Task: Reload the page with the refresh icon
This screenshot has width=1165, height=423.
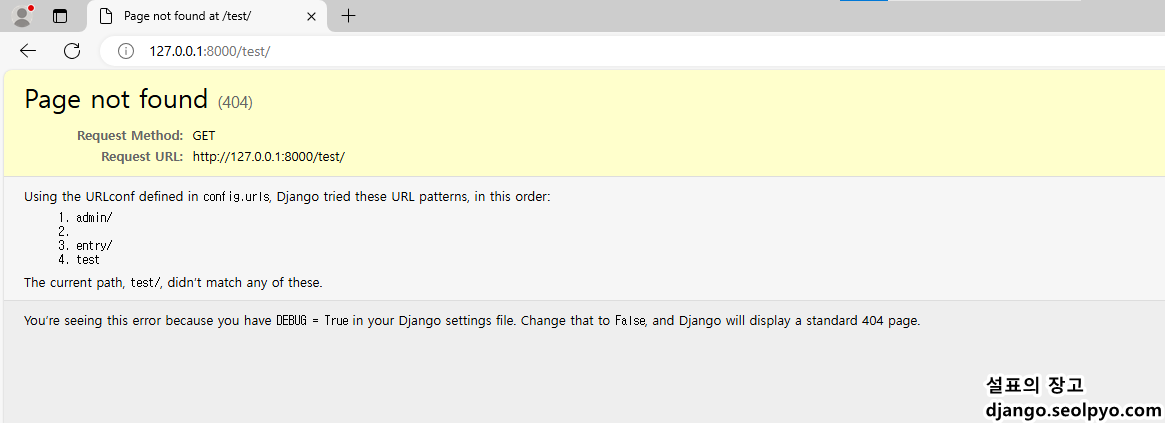Action: tap(72, 51)
